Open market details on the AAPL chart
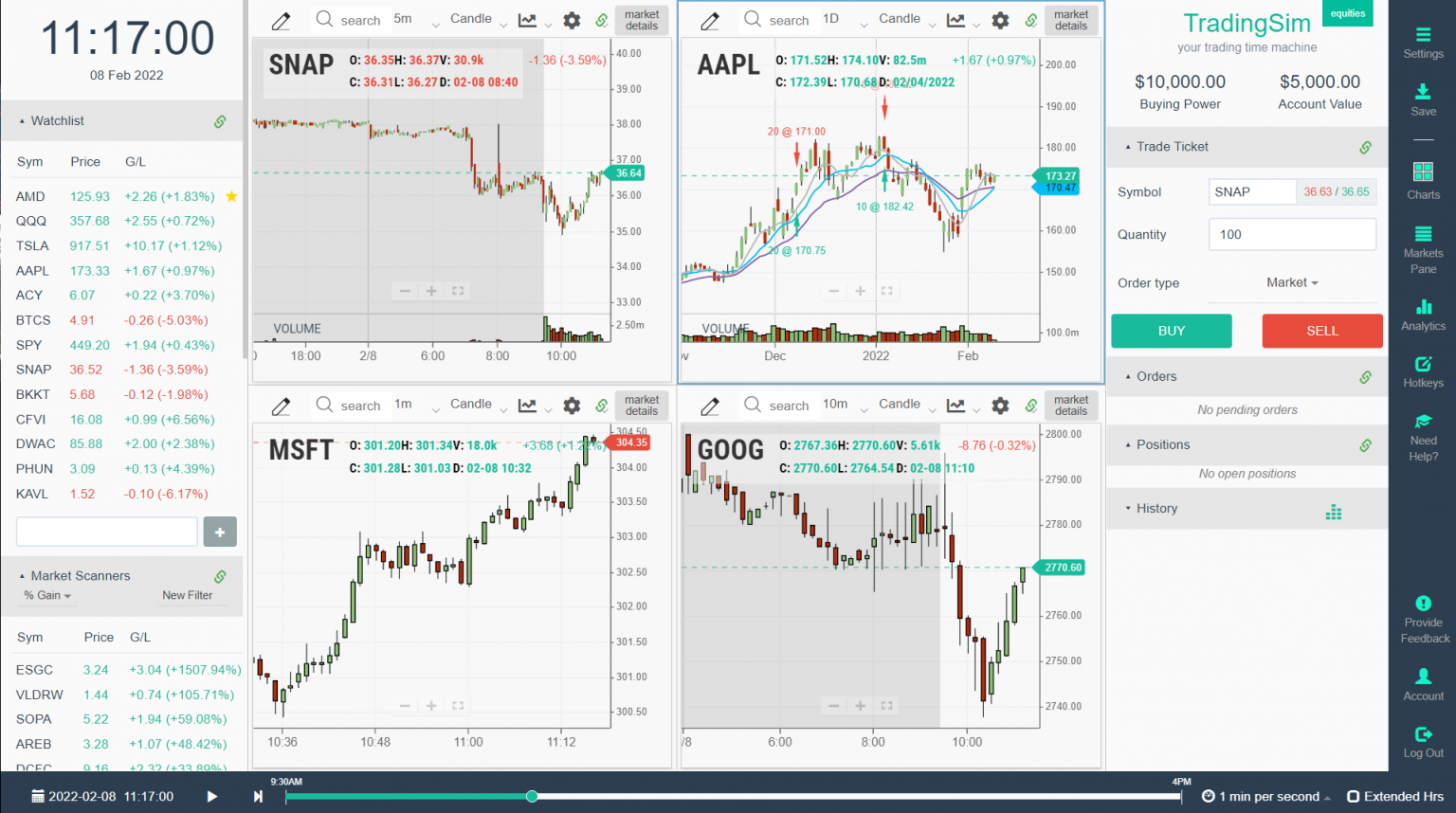This screenshot has width=1456, height=813. tap(1071, 19)
